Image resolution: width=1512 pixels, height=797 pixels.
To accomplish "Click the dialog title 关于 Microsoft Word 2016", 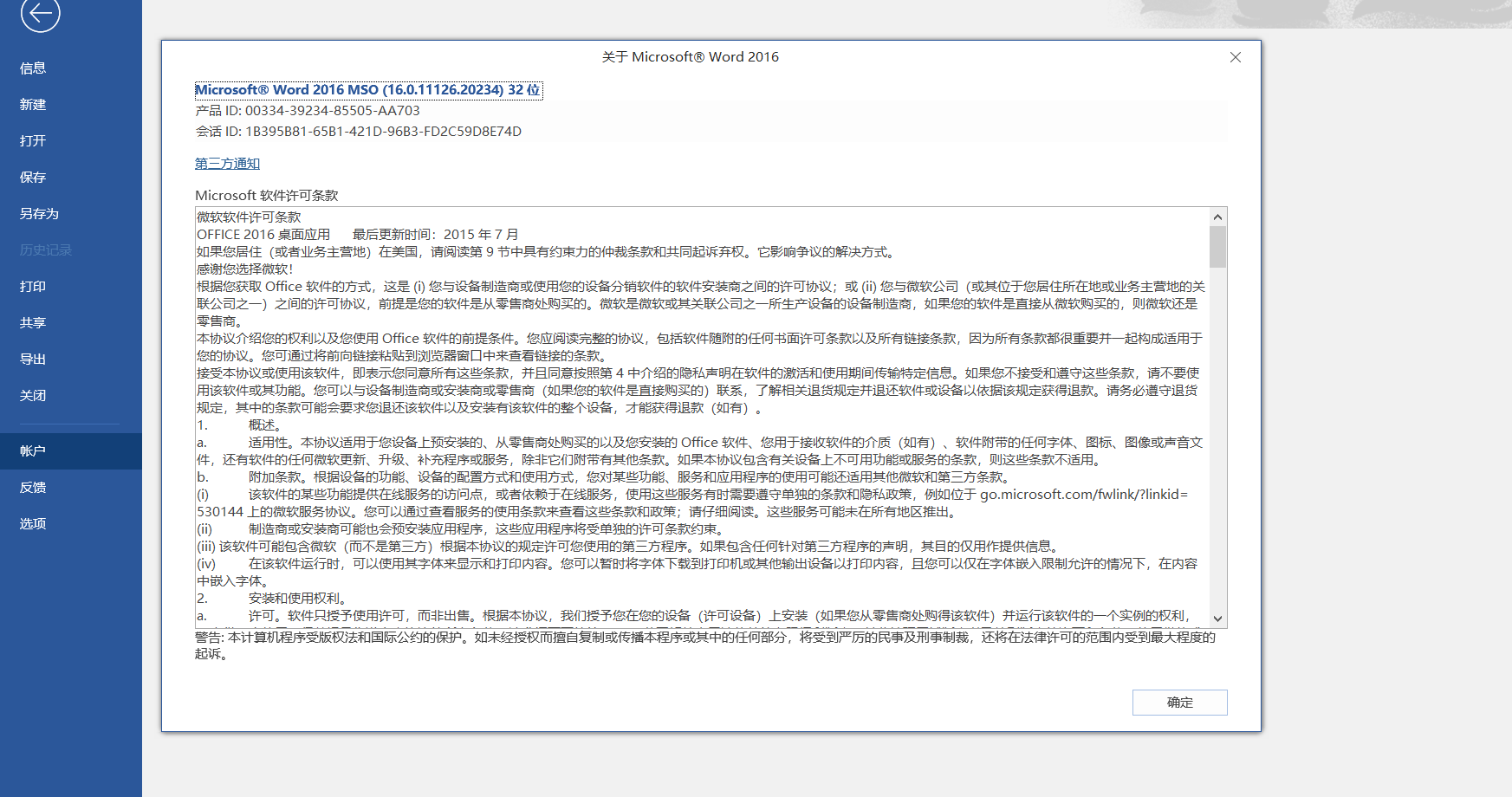I will tap(691, 57).
